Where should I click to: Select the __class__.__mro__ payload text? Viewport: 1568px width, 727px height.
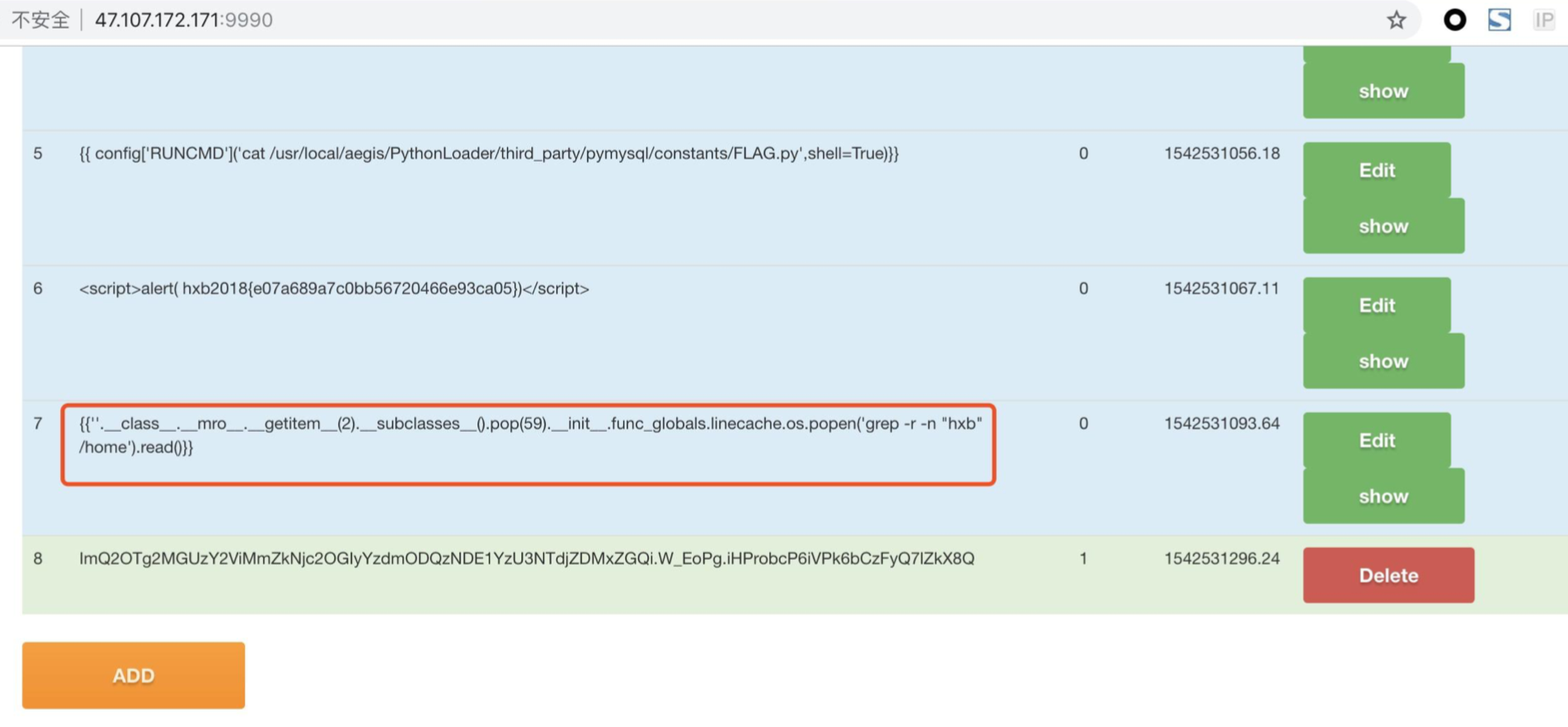531,435
